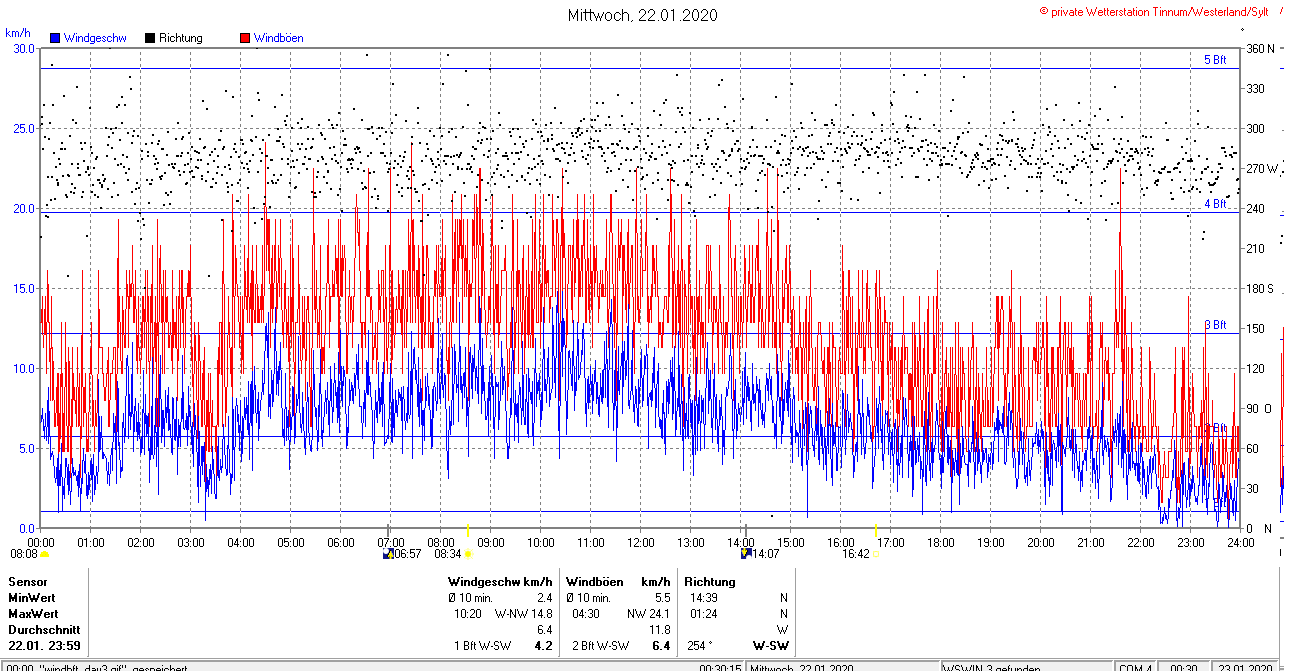
Task: Click the sunset icon beside 16:42
Action: pyautogui.click(x=877, y=554)
